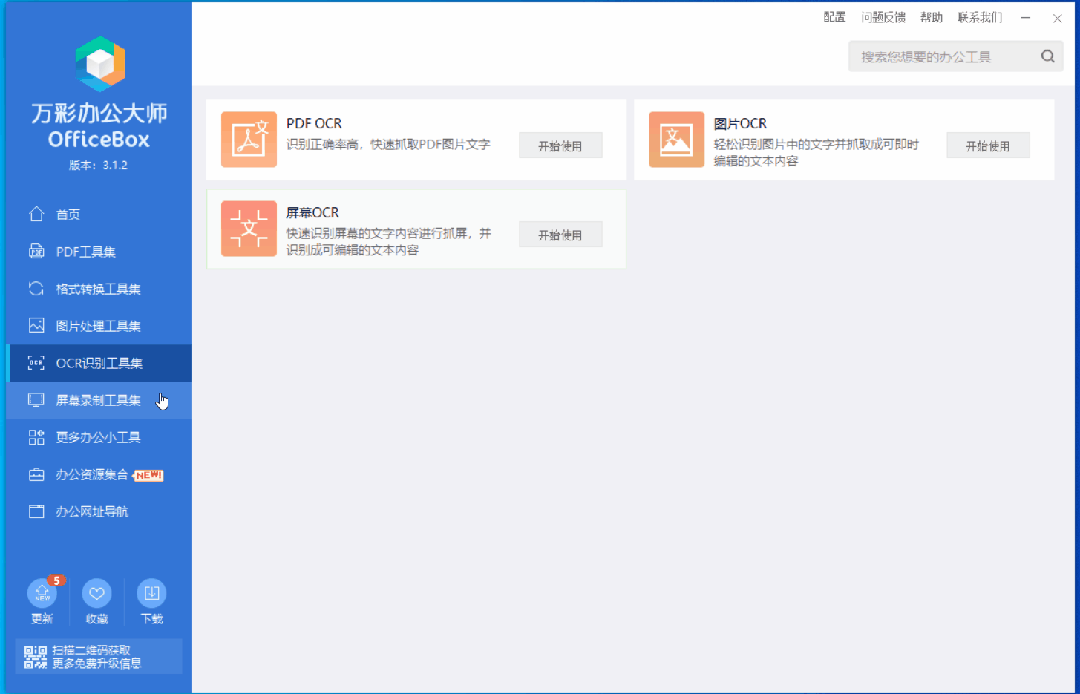Image resolution: width=1080 pixels, height=694 pixels.
Task: Click the 下载 download icon
Action: coord(152,593)
